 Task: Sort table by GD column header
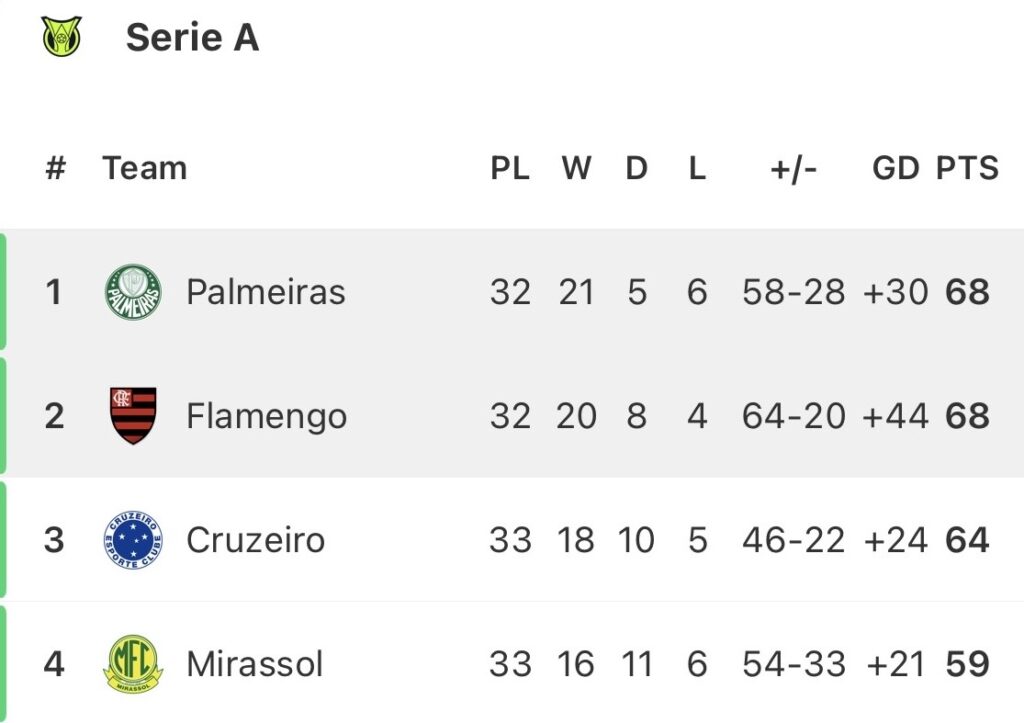pos(895,168)
